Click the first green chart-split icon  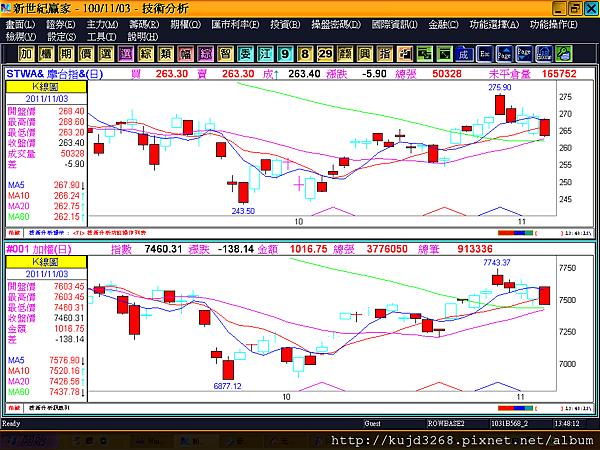point(424,54)
